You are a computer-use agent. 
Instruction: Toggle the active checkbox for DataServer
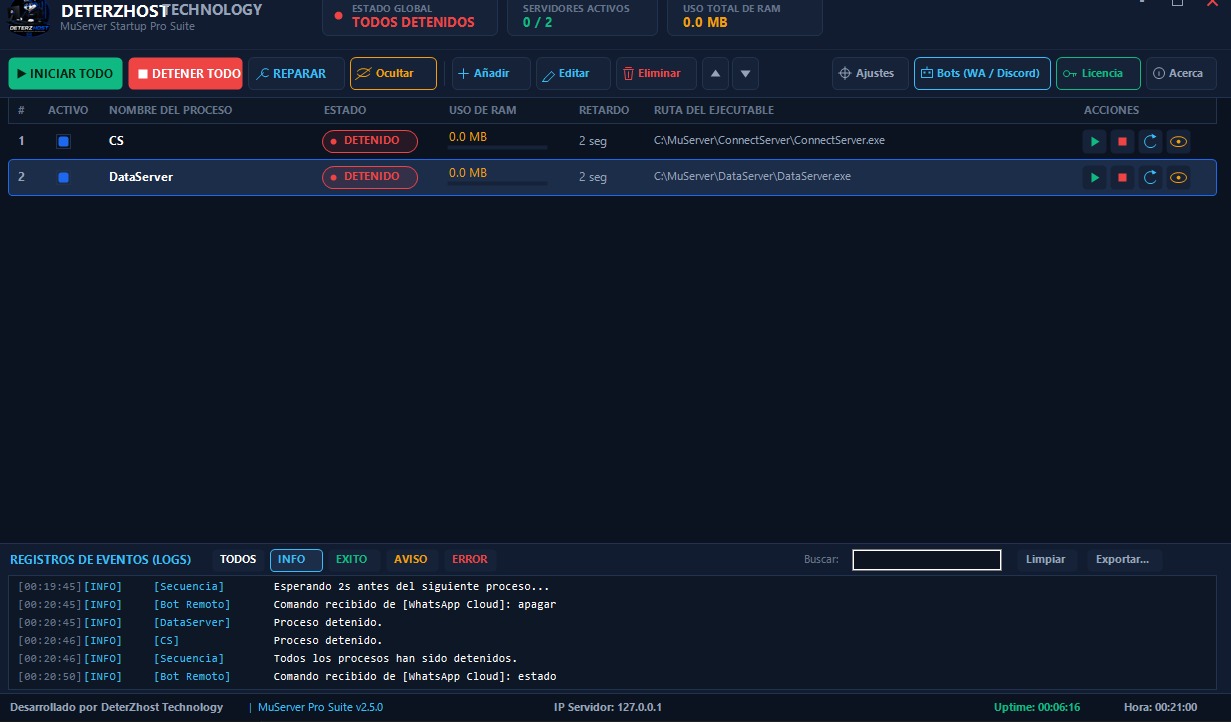(64, 177)
